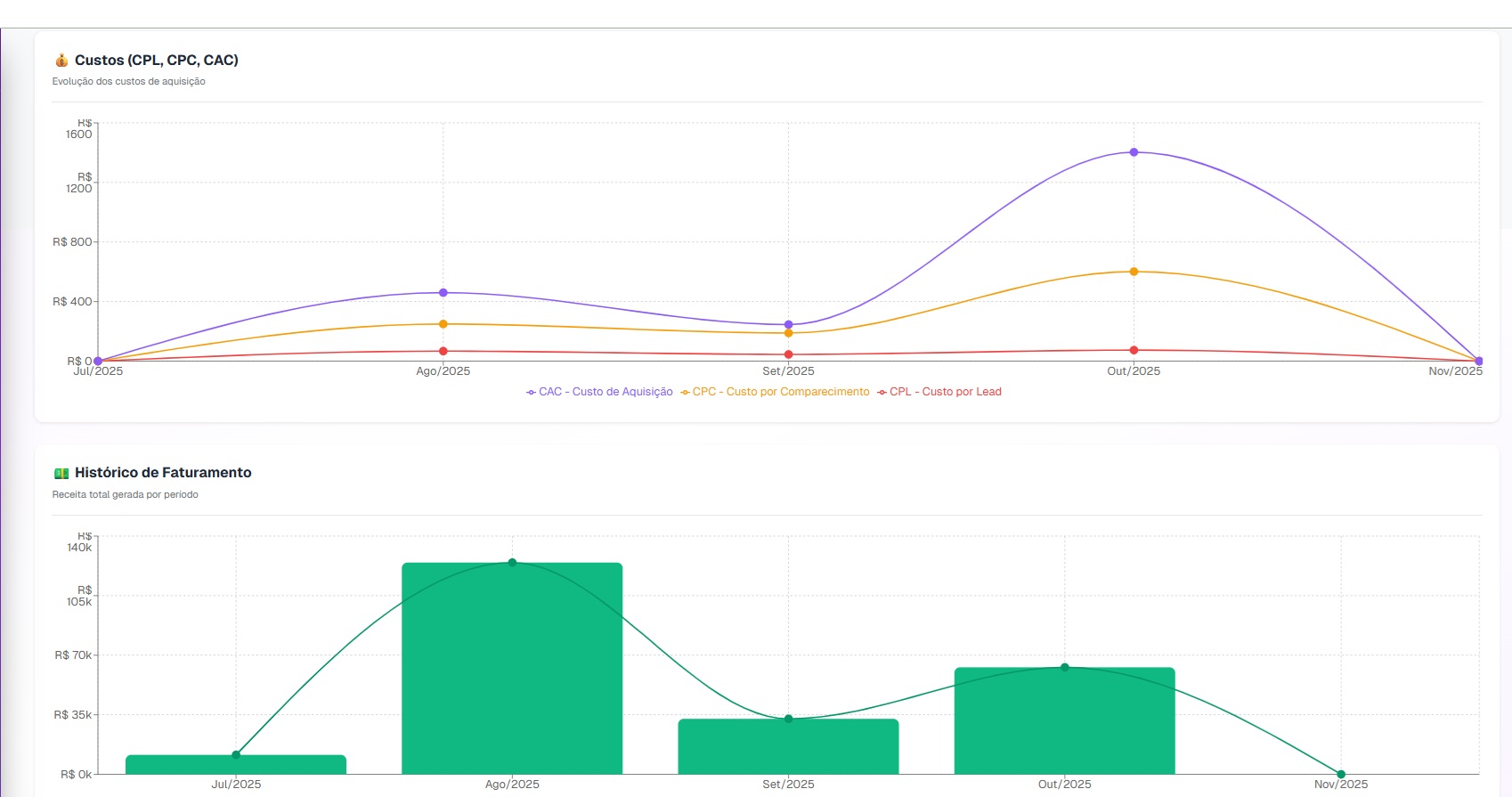Select the small Jul/2025 revenue bar

(x=236, y=765)
